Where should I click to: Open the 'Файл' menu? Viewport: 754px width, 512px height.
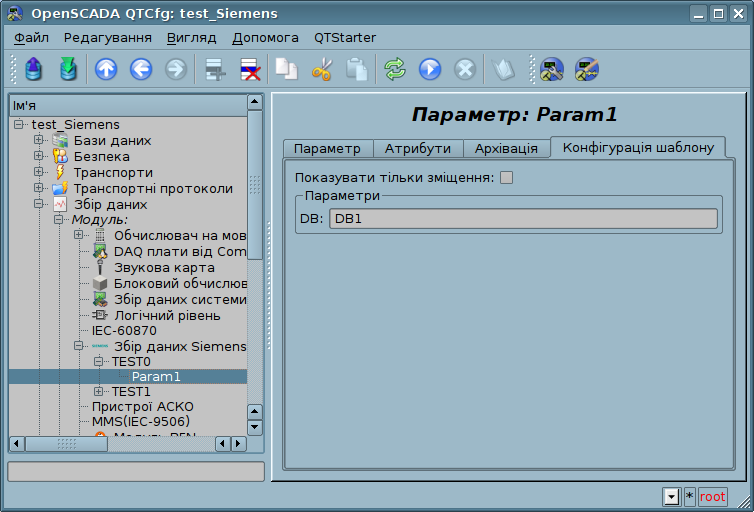pos(32,38)
